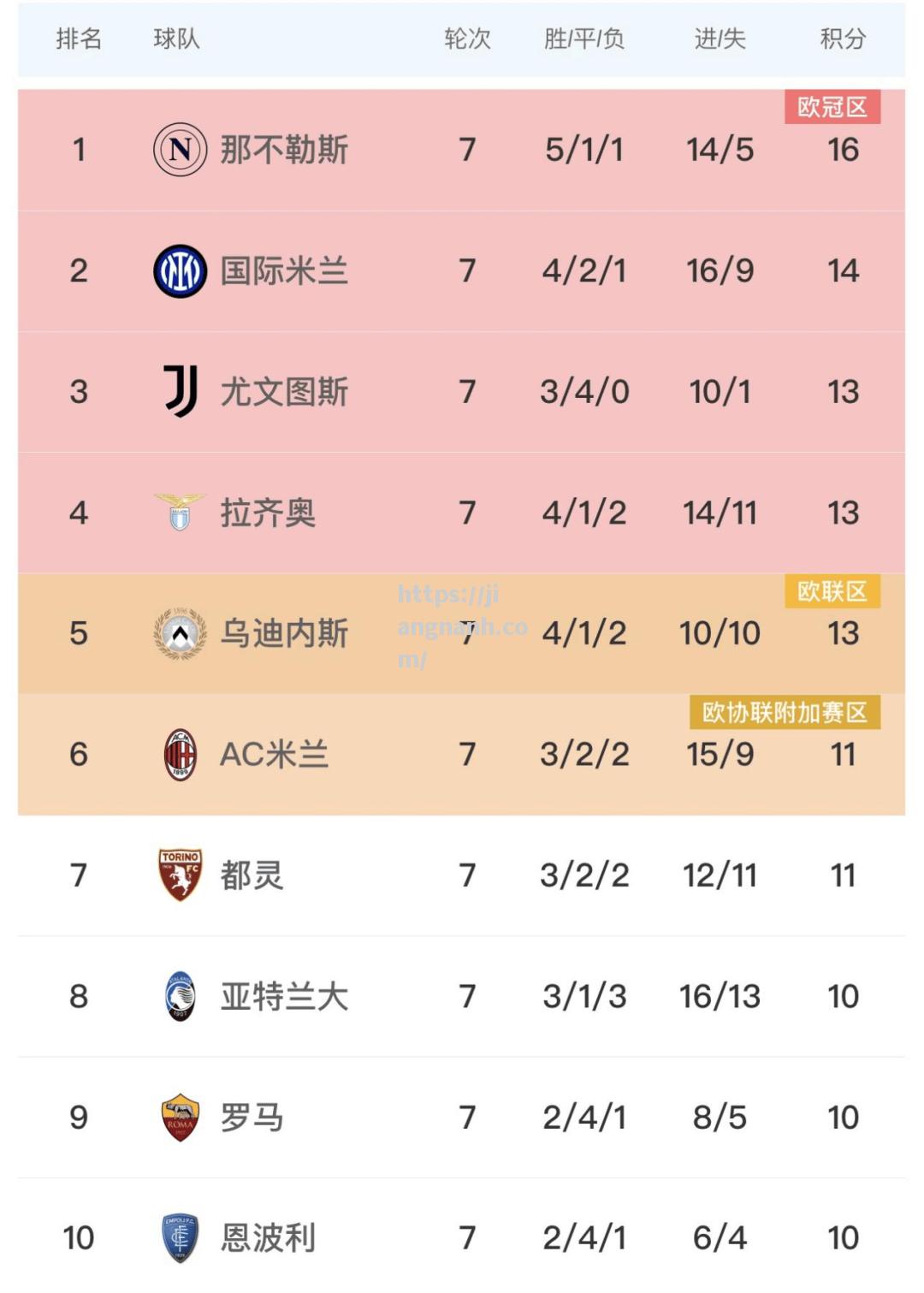Click the 欧联区 zone label

pyautogui.click(x=832, y=591)
